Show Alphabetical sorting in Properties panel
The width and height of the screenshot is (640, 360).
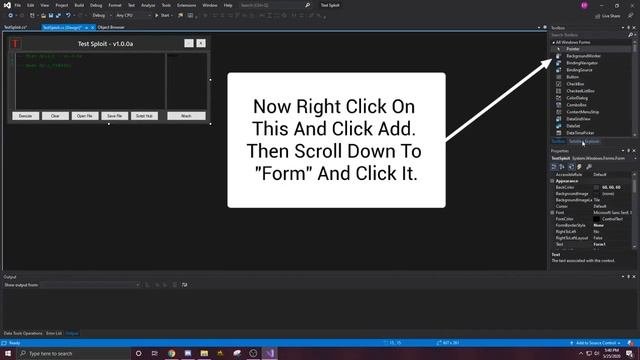(x=562, y=167)
